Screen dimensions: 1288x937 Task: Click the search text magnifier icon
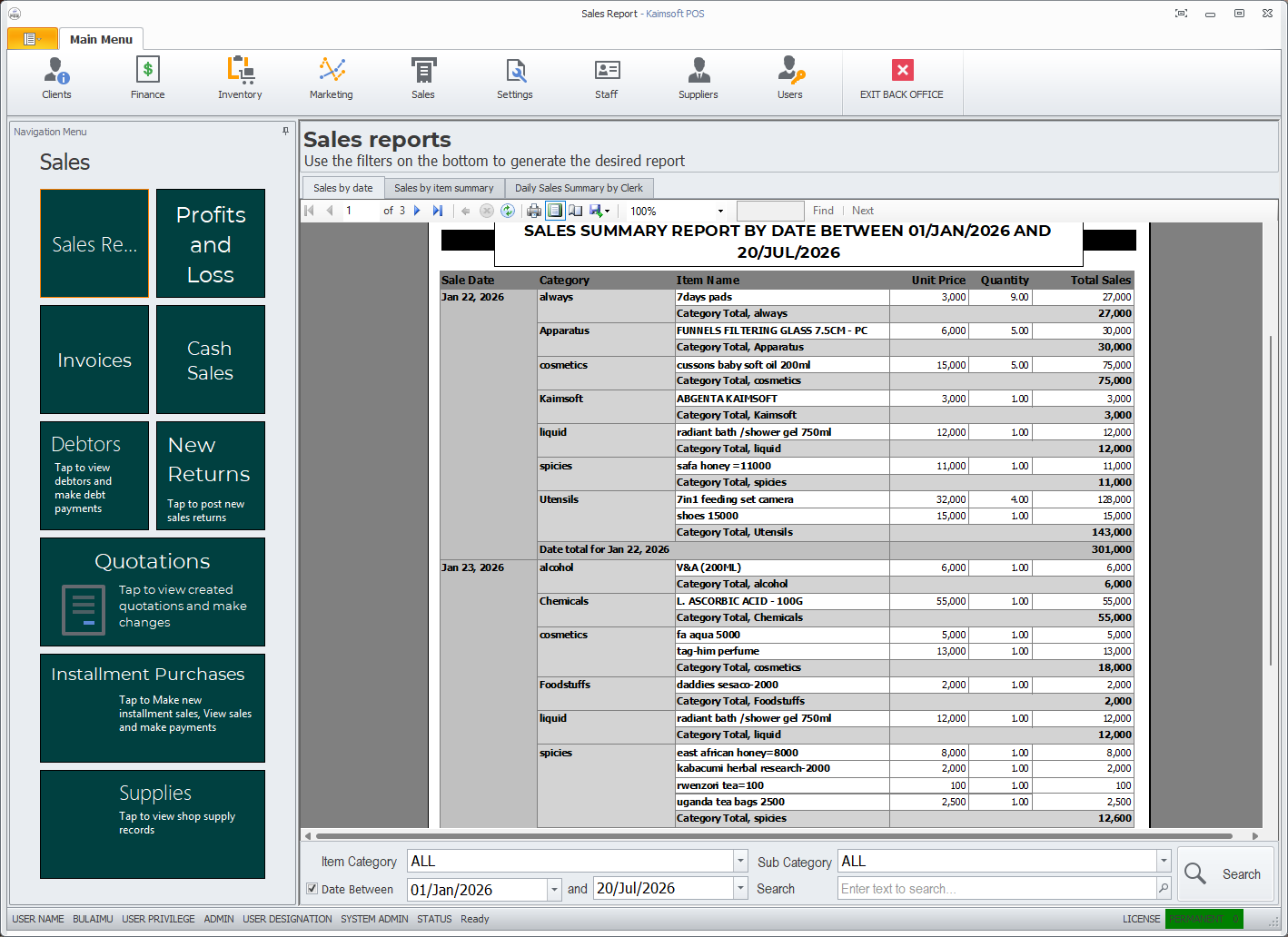coord(1164,888)
